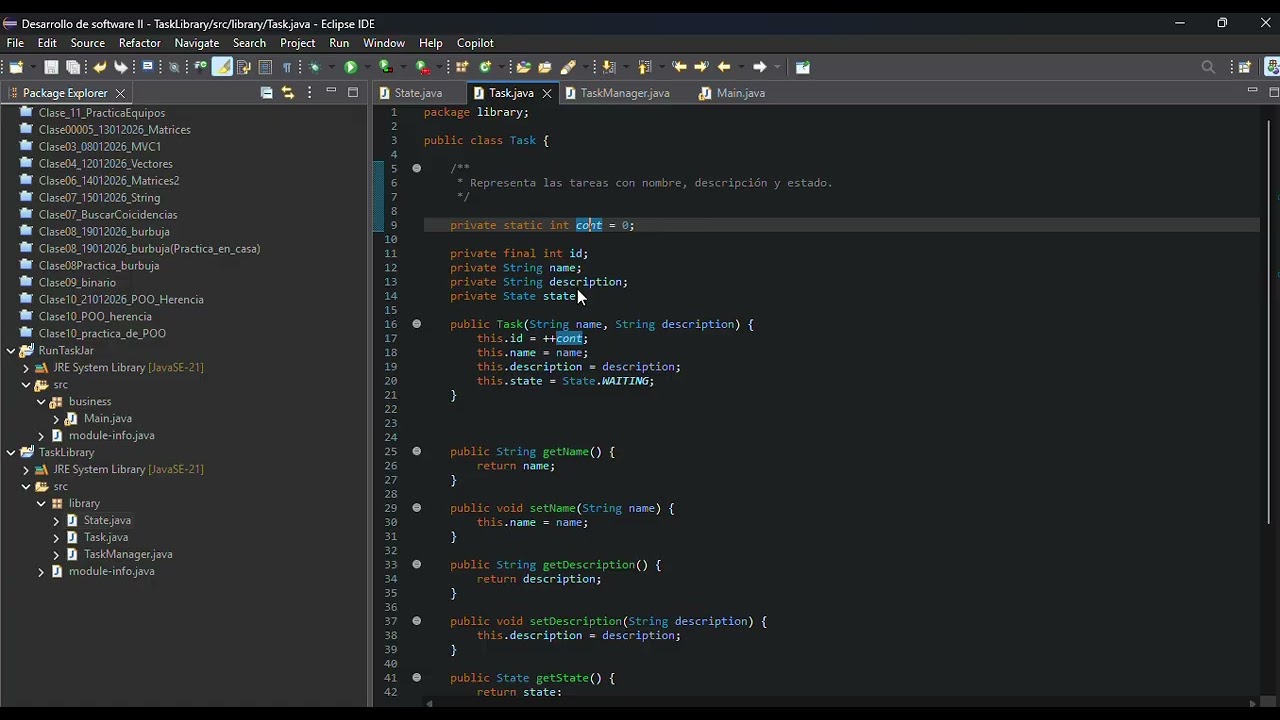Collapse All in Package Explorer
The width and height of the screenshot is (1280, 720).
coord(266,92)
